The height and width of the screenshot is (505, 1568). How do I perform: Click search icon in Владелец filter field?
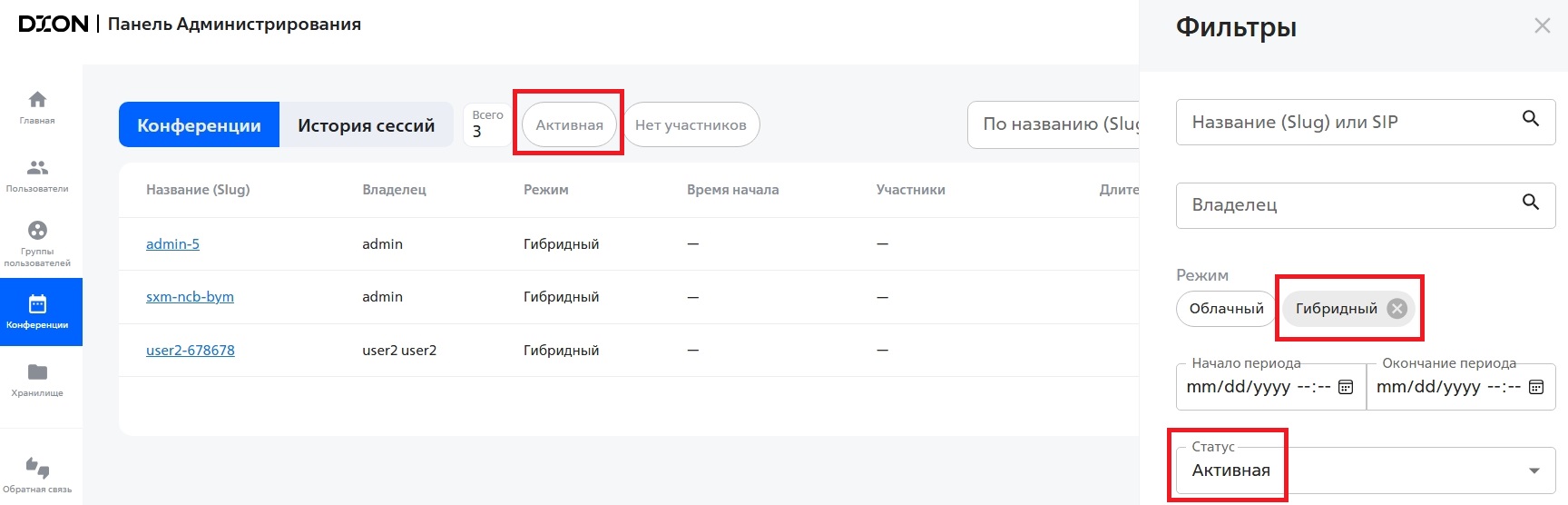pyautogui.click(x=1530, y=203)
